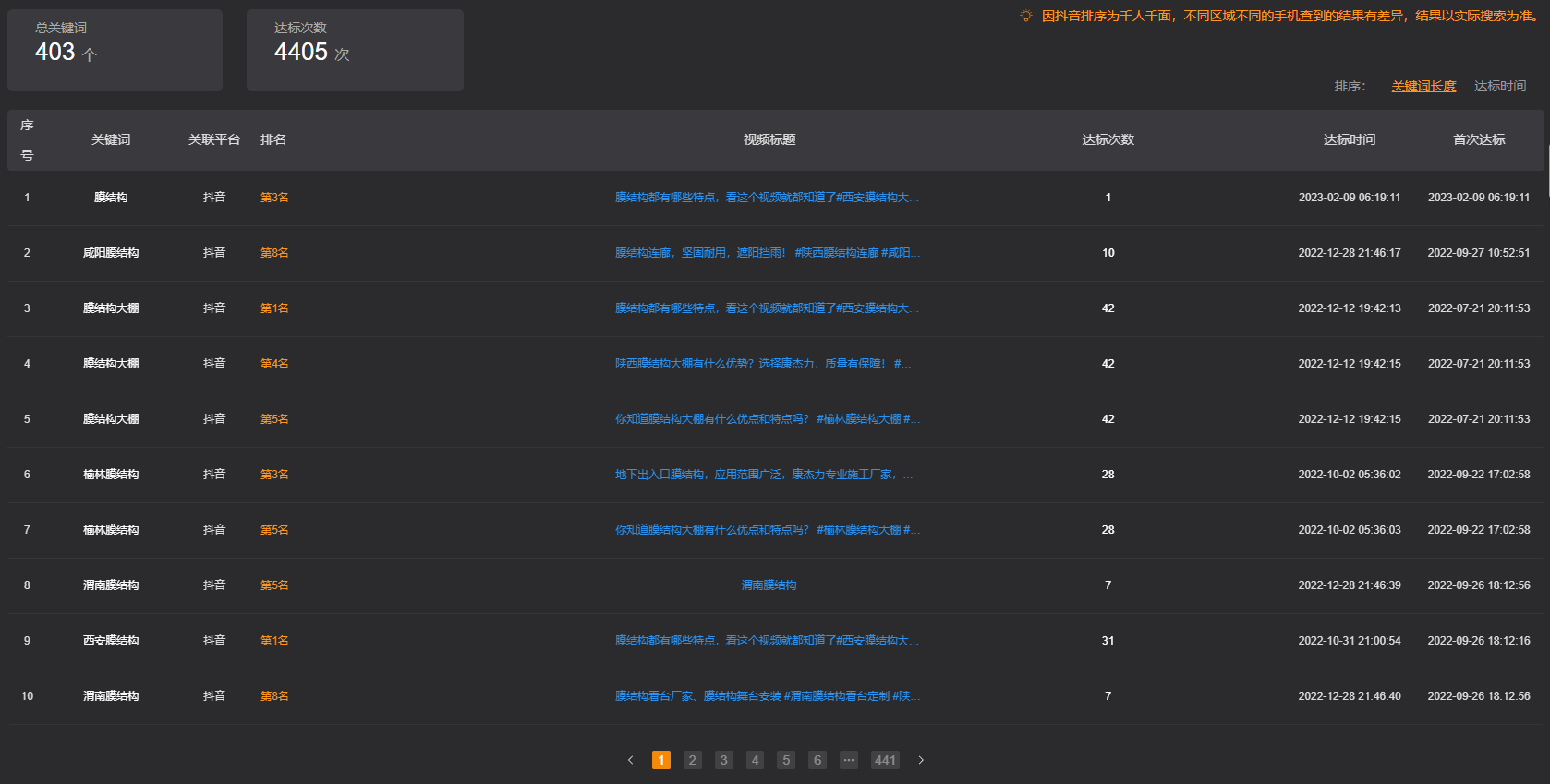Sort by 达标时间 option
The image size is (1550, 784).
1499,86
